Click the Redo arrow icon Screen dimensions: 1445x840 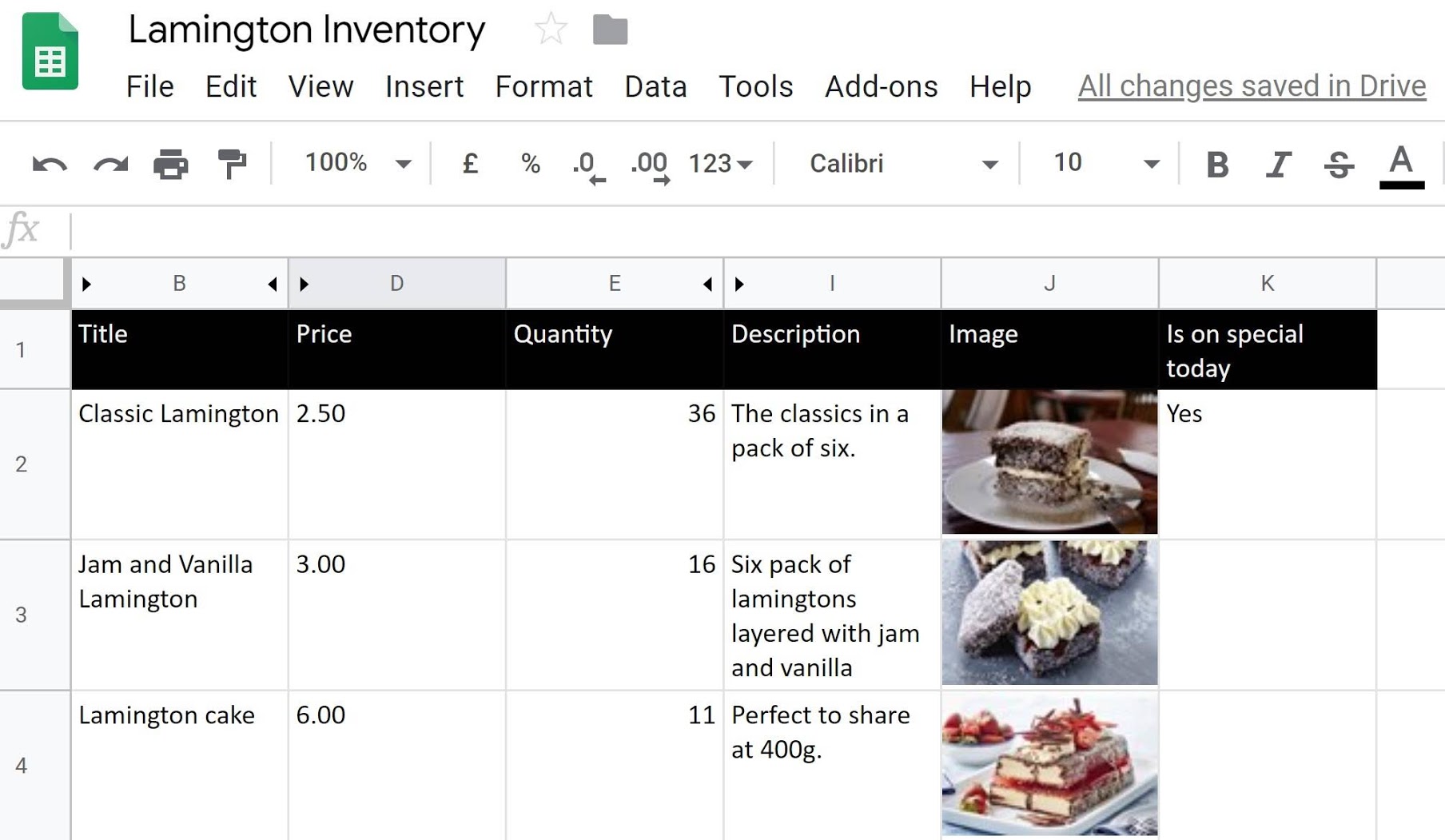click(110, 165)
